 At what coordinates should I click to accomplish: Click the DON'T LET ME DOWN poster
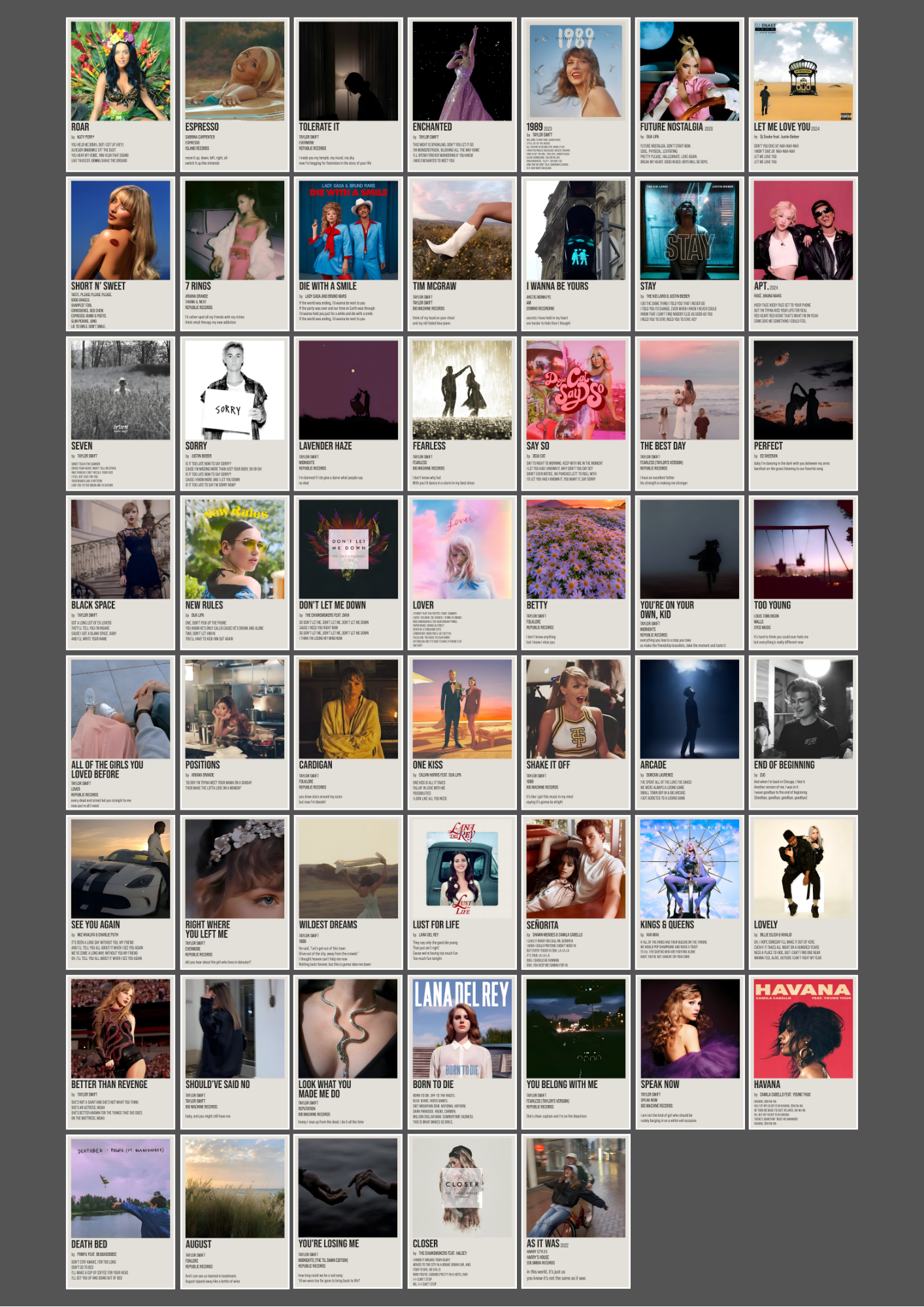pos(348,573)
